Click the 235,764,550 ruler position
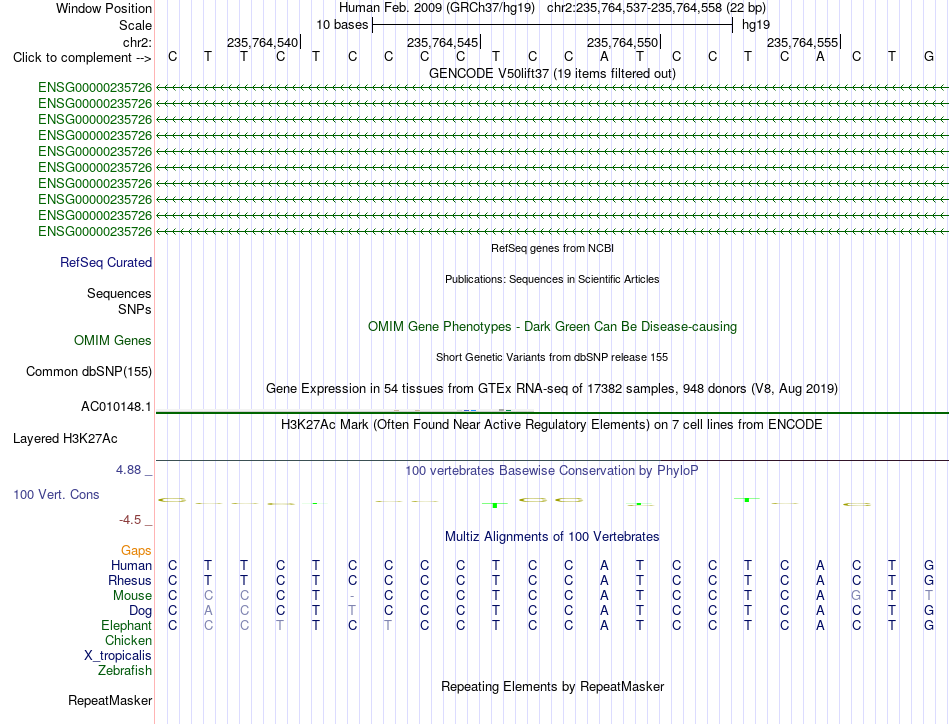Viewport: 950px width, 724px height. (622, 42)
